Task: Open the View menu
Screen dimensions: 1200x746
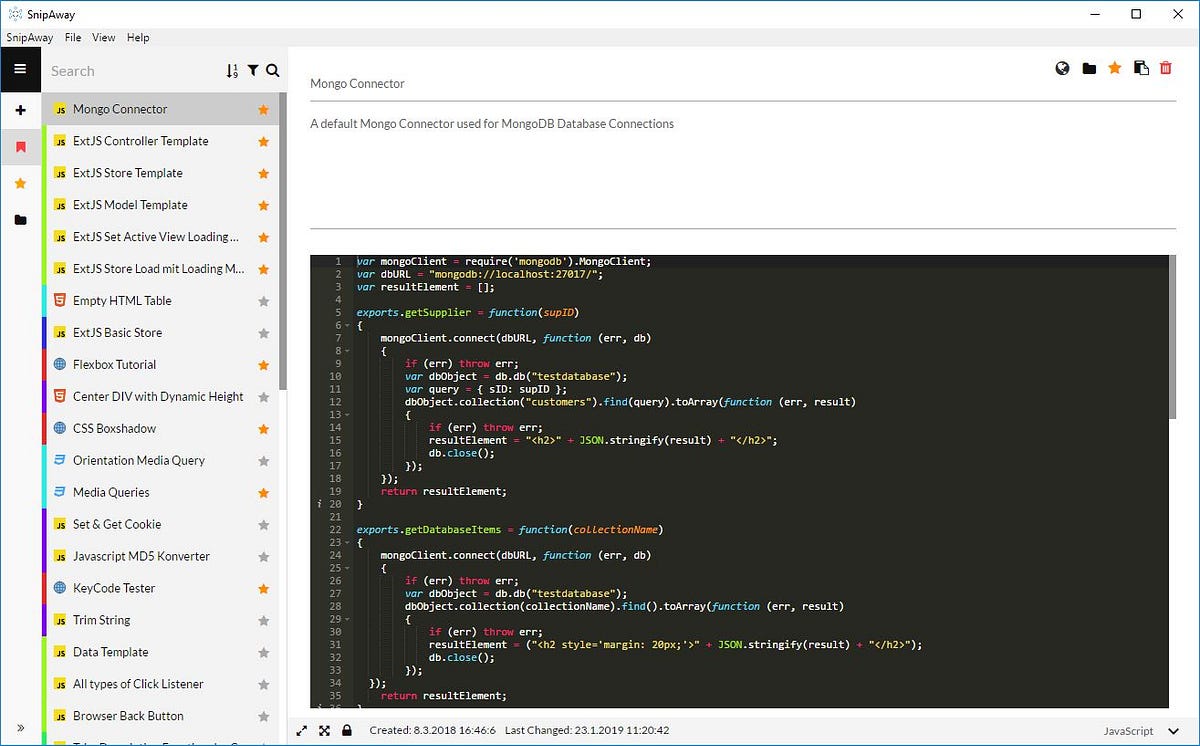Action: (x=103, y=37)
